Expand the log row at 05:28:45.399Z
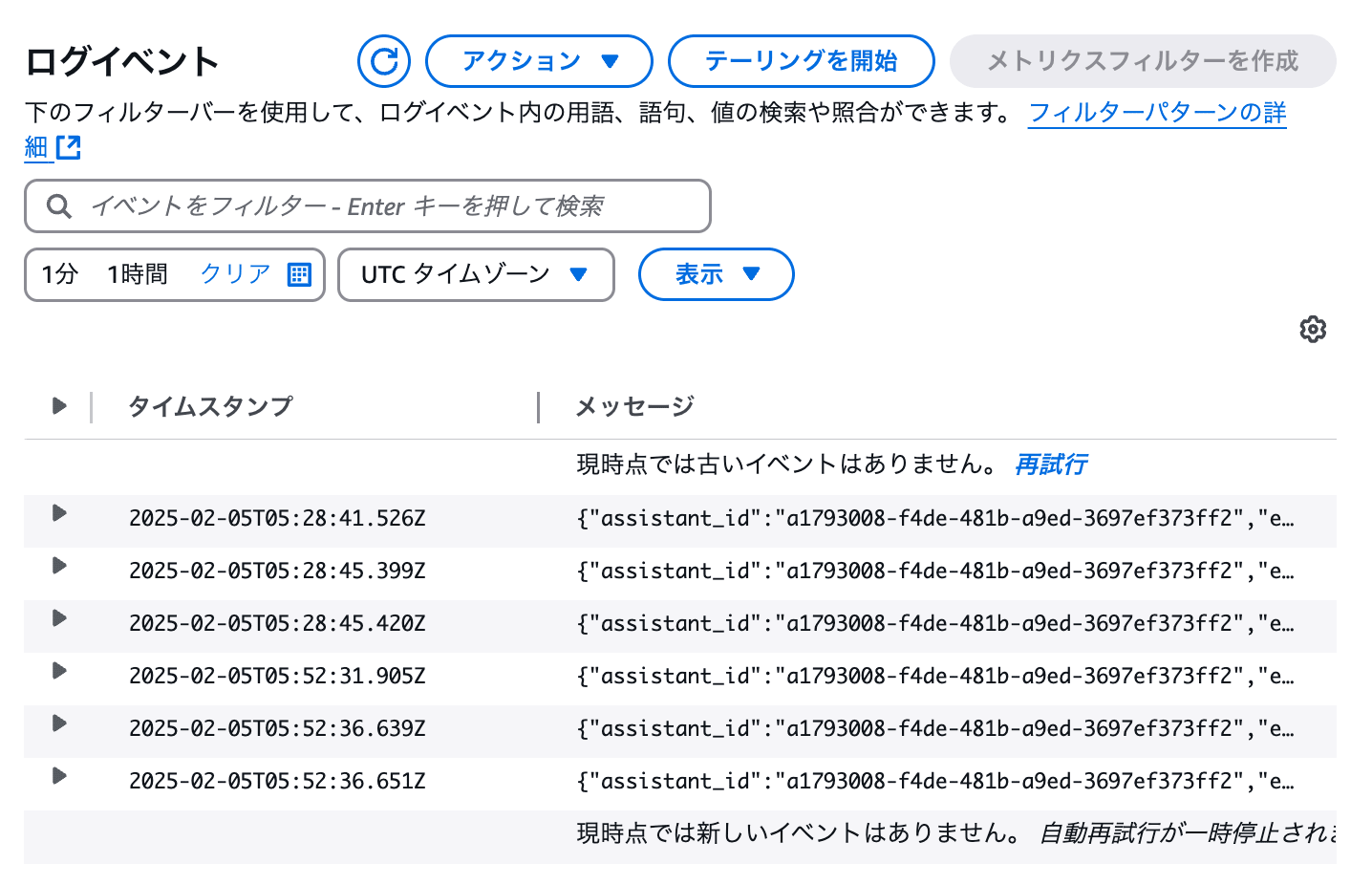 (59, 566)
